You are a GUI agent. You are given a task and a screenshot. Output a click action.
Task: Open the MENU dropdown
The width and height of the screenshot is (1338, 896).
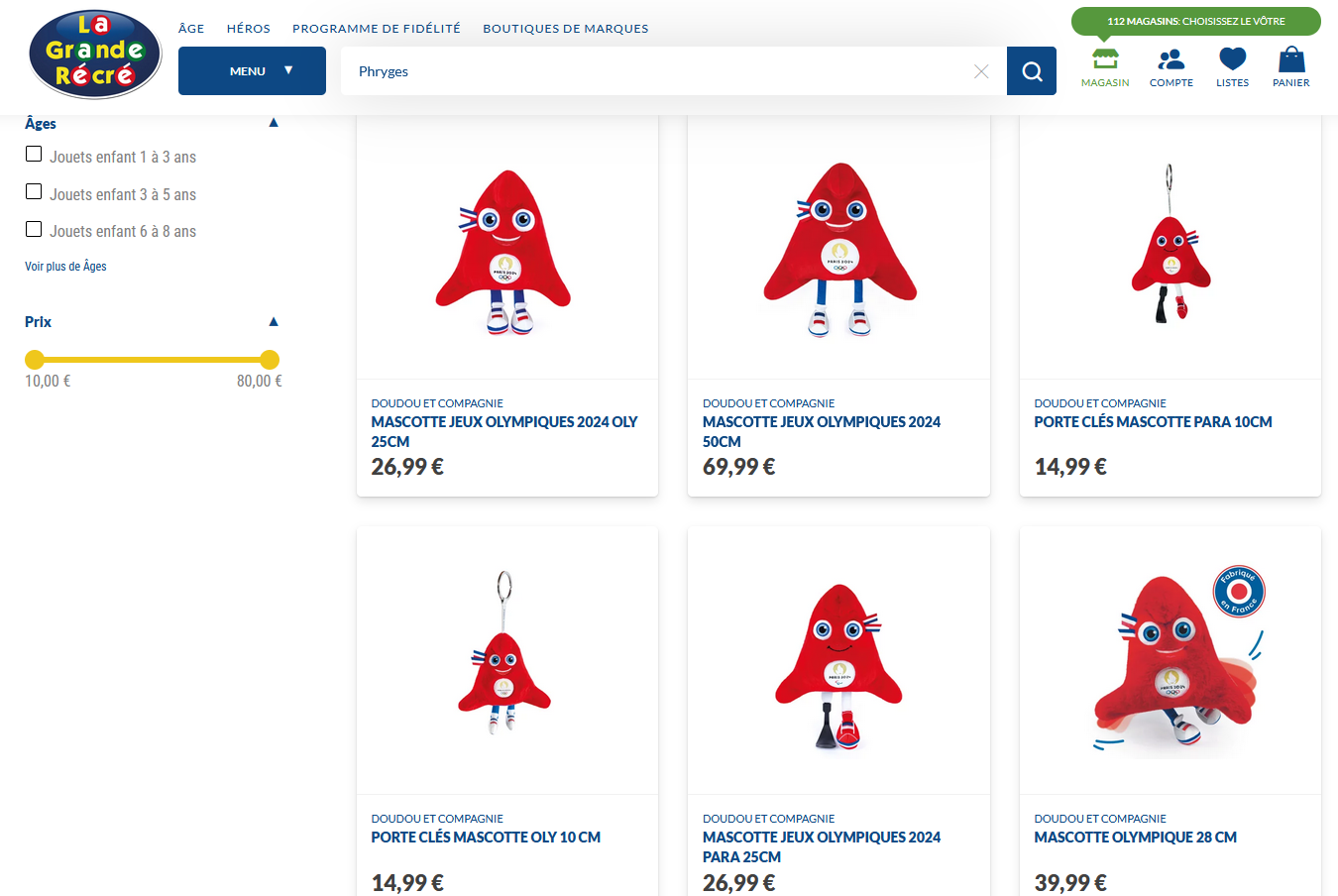click(252, 71)
